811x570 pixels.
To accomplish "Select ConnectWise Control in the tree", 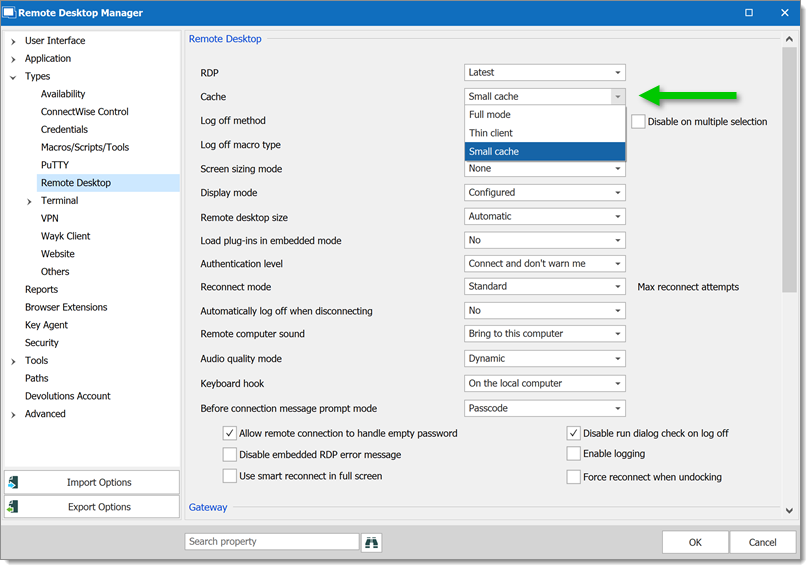I will (x=84, y=112).
